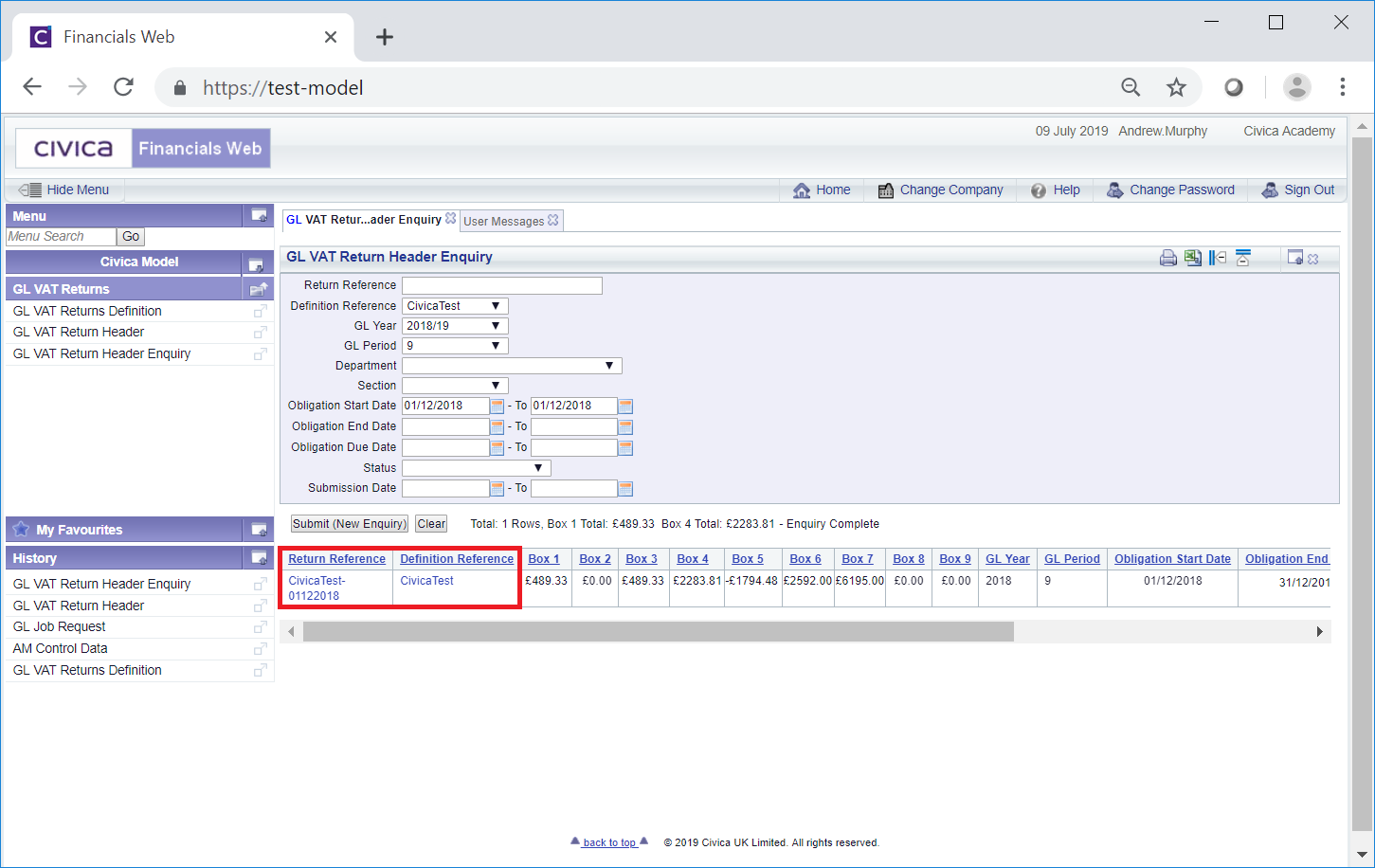This screenshot has height=868, width=1375.
Task: Open the GL Period dropdown
Action: tap(455, 346)
